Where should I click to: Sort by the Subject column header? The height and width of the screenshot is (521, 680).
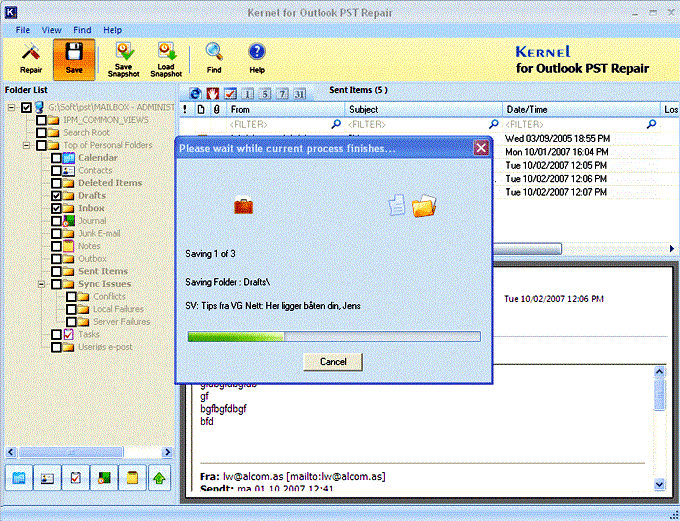pos(424,109)
